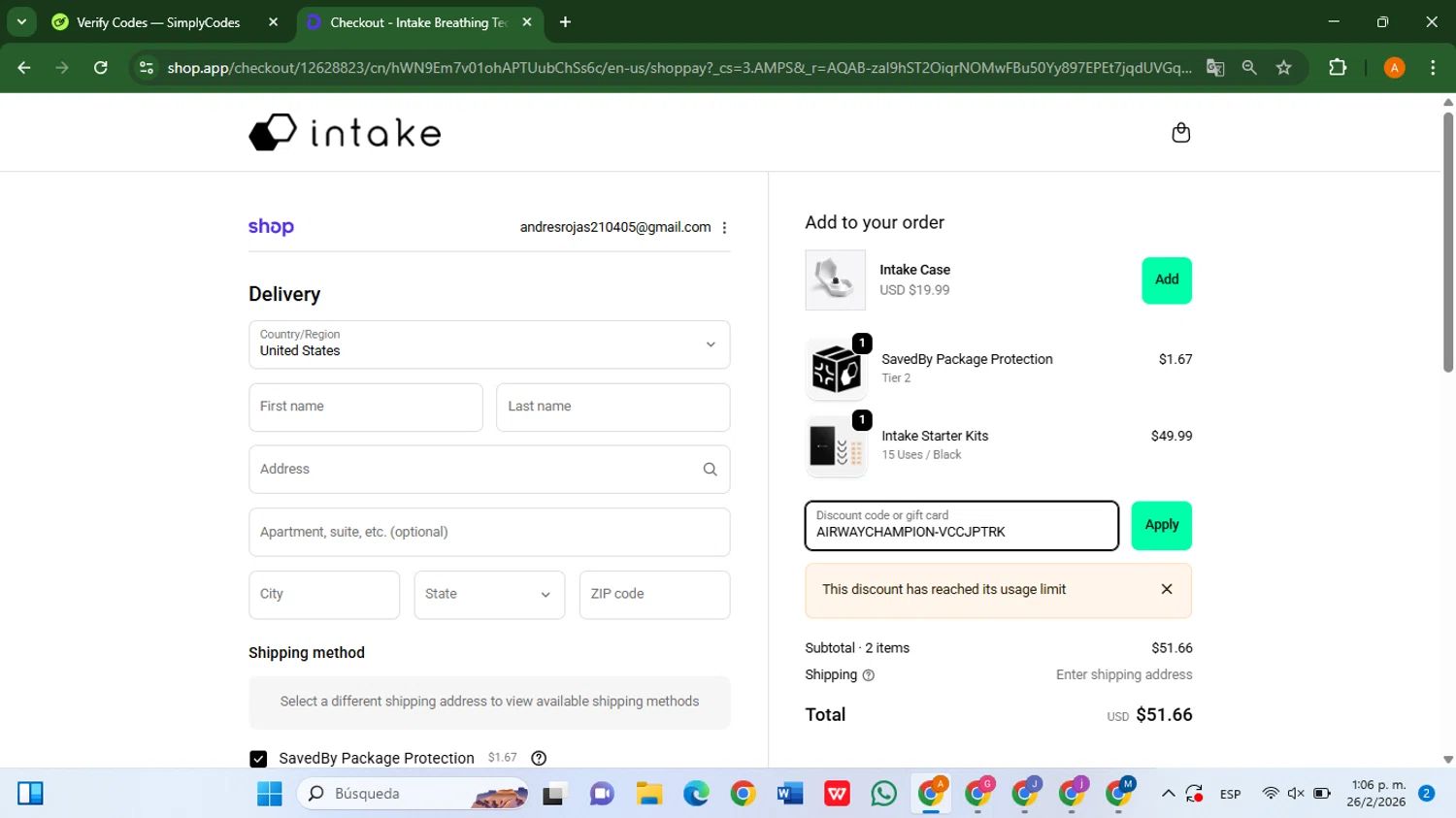The height and width of the screenshot is (818, 1456).
Task: View site information icon in address bar
Action: pyautogui.click(x=147, y=67)
